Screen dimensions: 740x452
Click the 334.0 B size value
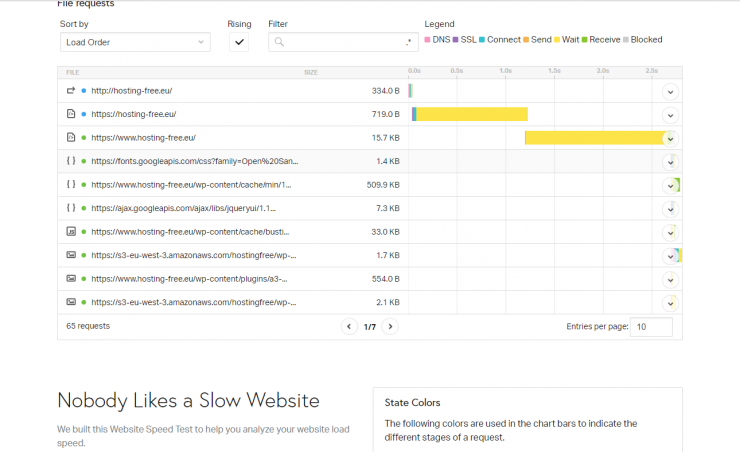point(386,91)
